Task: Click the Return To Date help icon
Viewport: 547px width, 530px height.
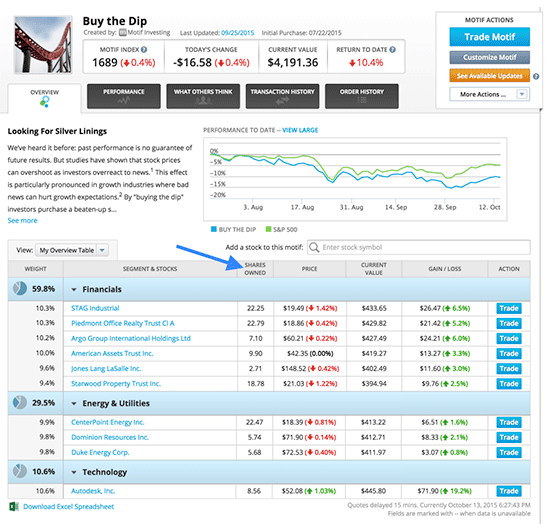Action: pos(392,50)
